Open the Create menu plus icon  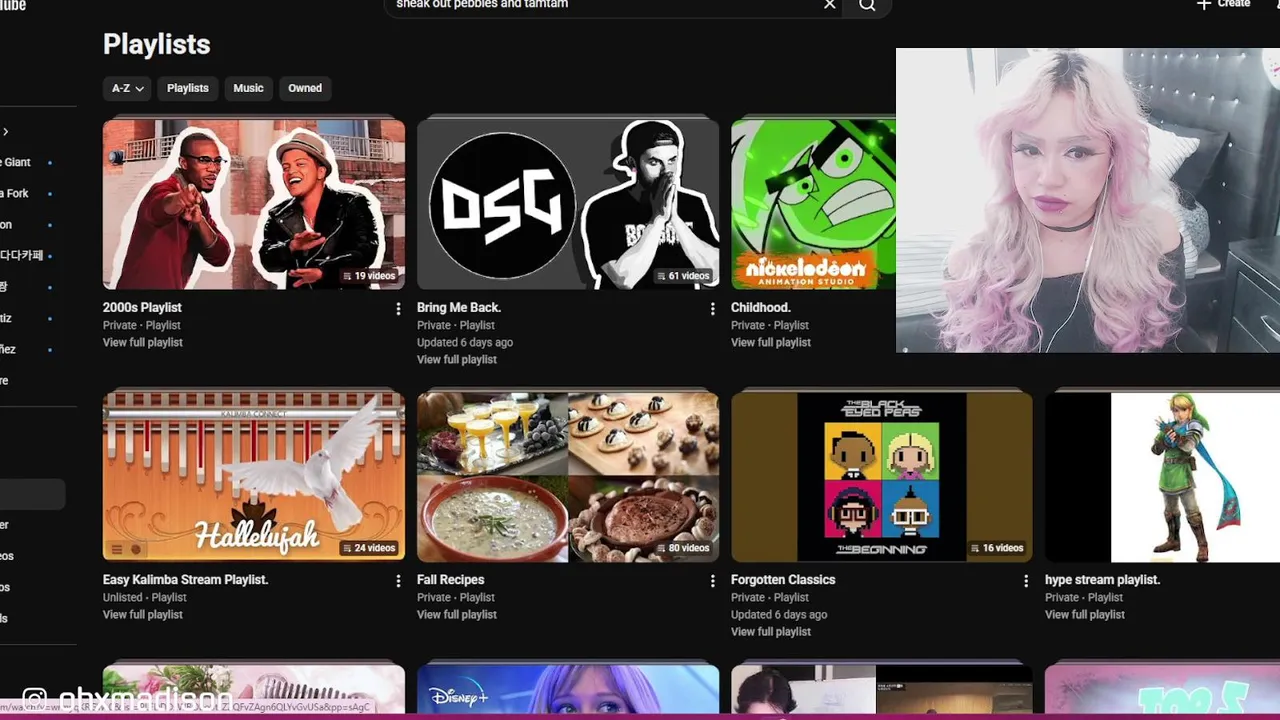pyautogui.click(x=1204, y=4)
